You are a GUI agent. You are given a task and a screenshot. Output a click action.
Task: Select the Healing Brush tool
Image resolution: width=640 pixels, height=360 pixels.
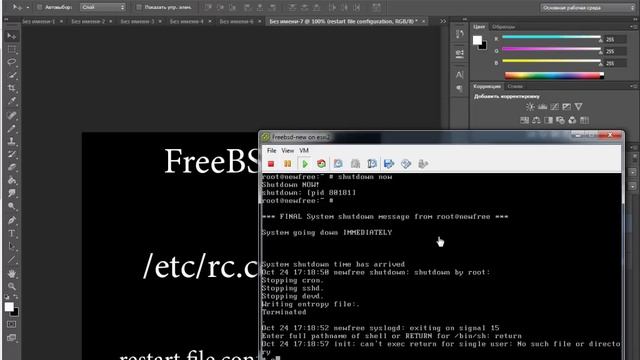[11, 116]
